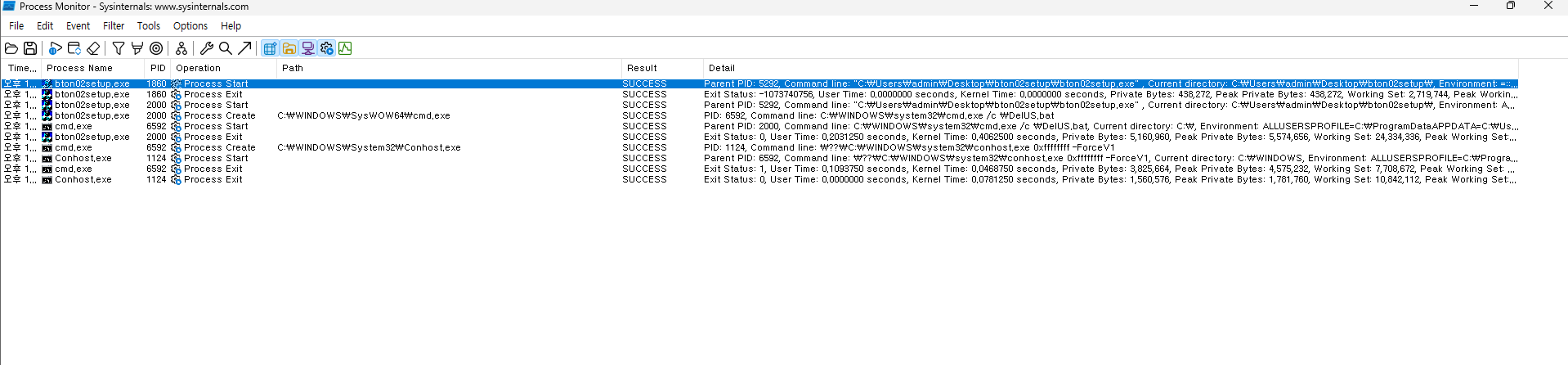Viewport: 1568px width, 365px height.
Task: Toggle Show Profiling Events graph icon
Action: tap(345, 48)
